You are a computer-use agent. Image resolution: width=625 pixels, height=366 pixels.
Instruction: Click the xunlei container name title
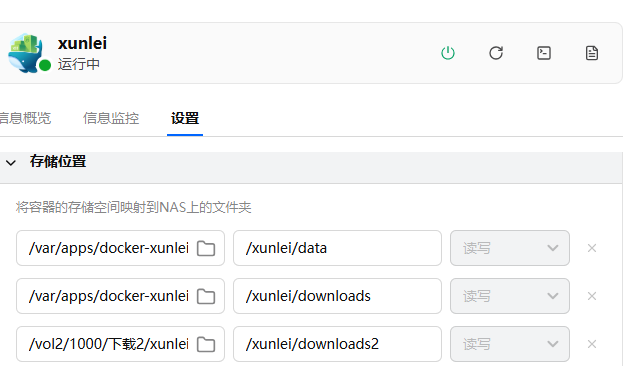(x=82, y=43)
